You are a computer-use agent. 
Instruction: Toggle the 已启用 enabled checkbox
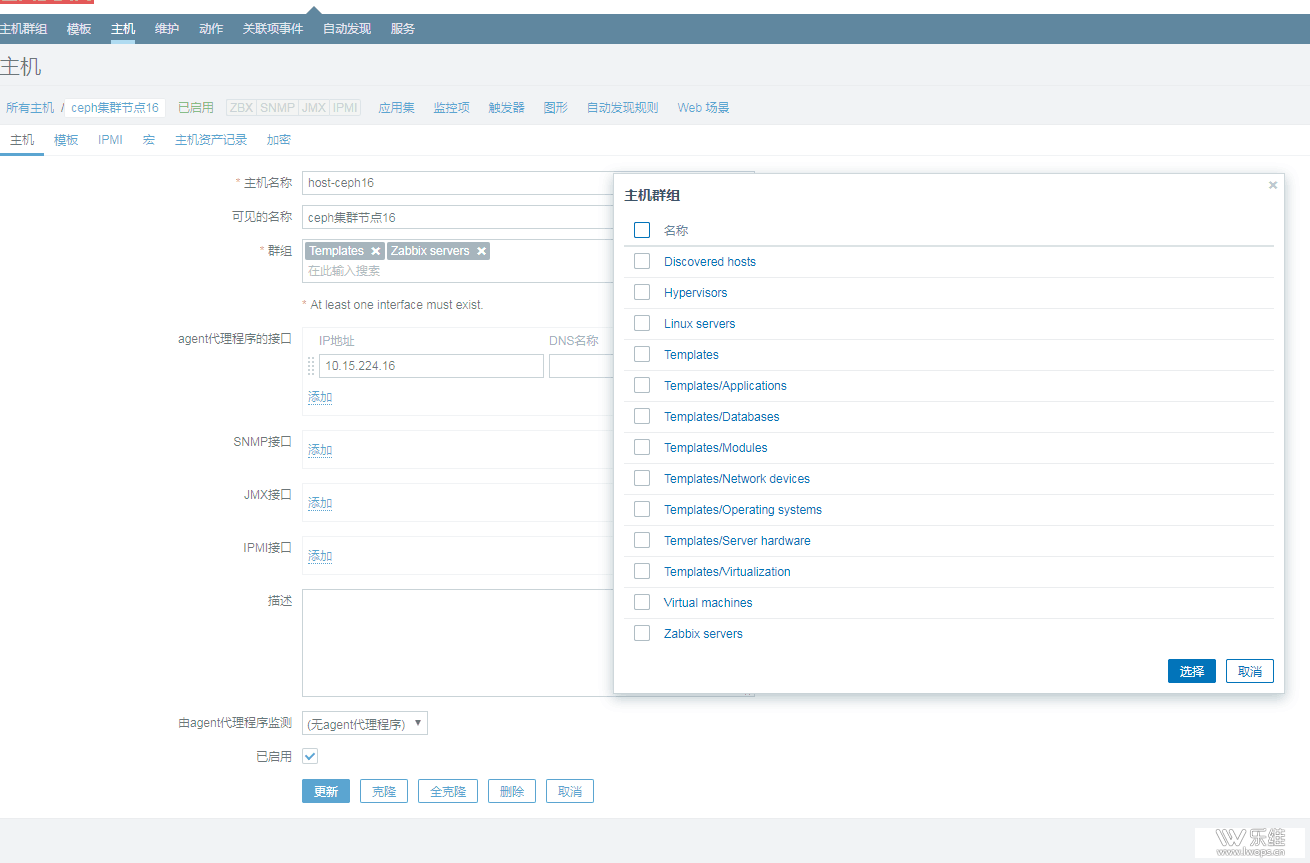point(310,756)
